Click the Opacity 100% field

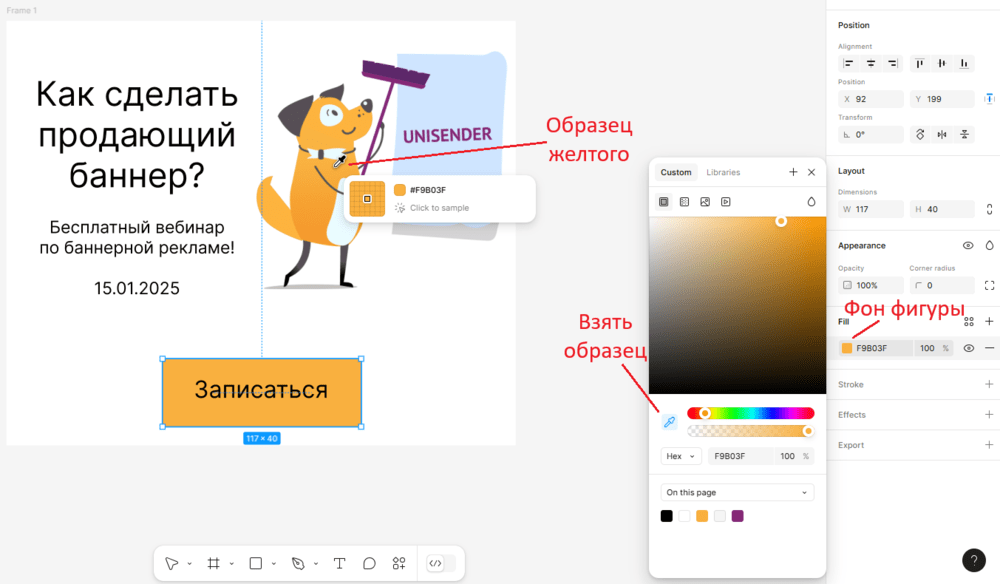pyautogui.click(x=871, y=285)
